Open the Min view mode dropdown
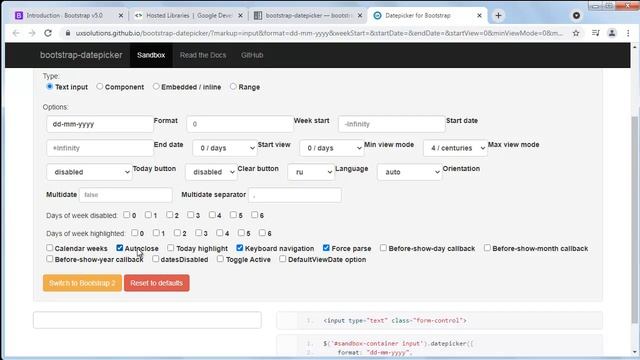The height and width of the screenshot is (360, 640). tap(331, 148)
